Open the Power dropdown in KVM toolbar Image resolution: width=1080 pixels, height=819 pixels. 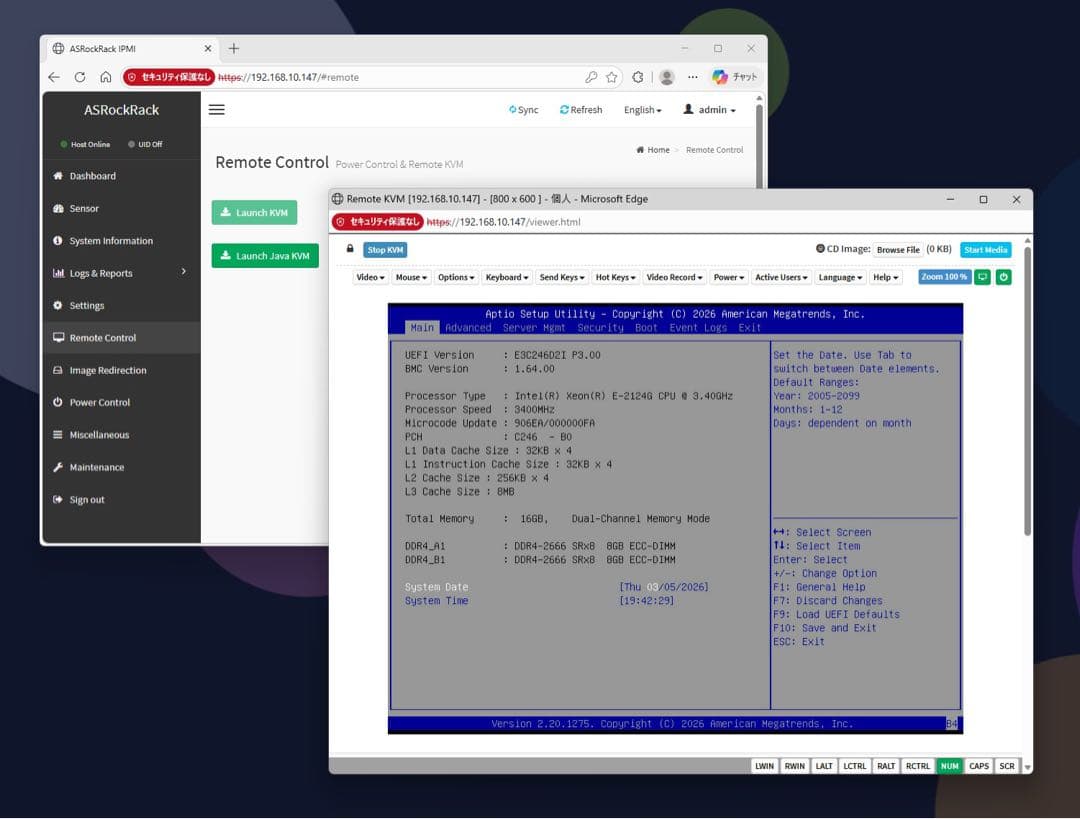tap(729, 277)
